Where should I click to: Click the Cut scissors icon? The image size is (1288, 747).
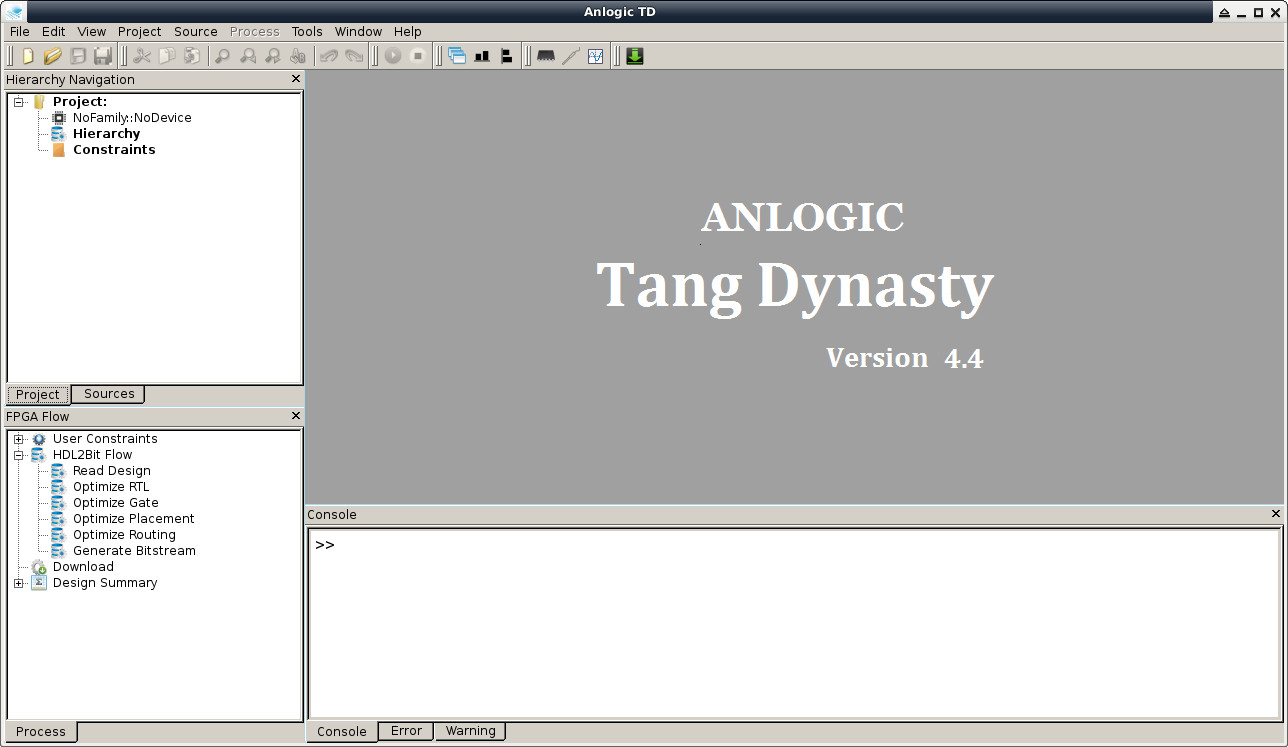tap(142, 56)
